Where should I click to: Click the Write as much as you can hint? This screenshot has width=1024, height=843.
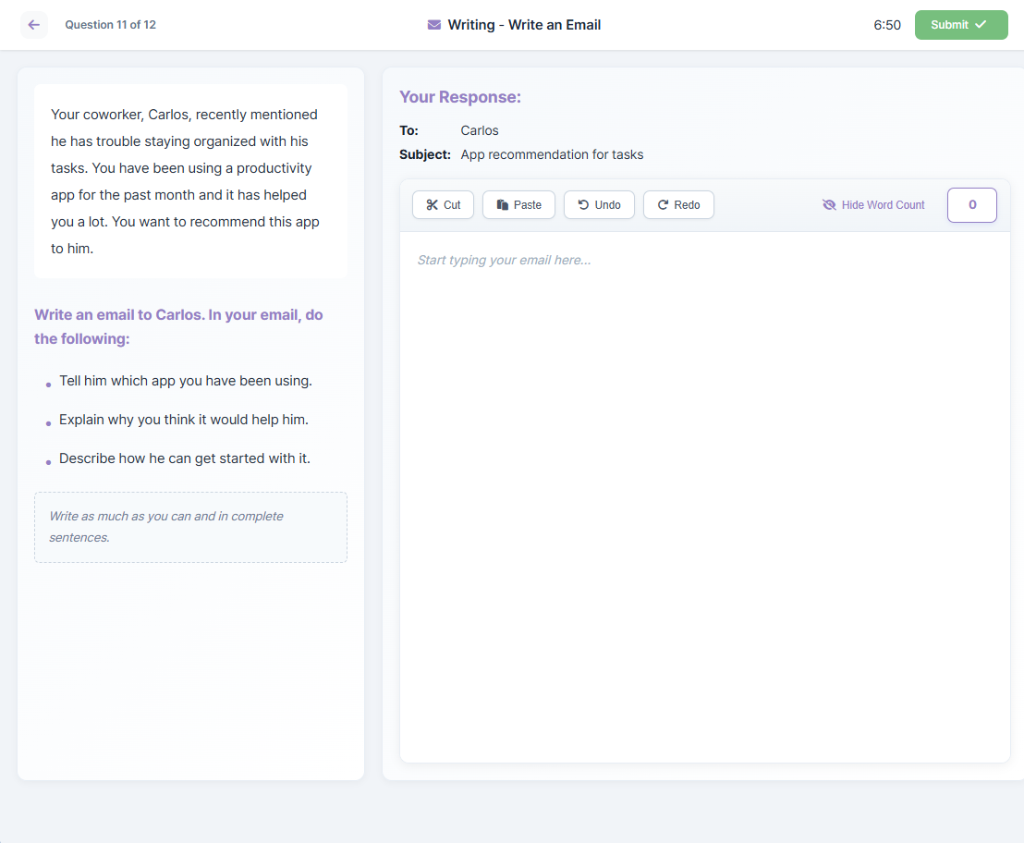point(190,527)
